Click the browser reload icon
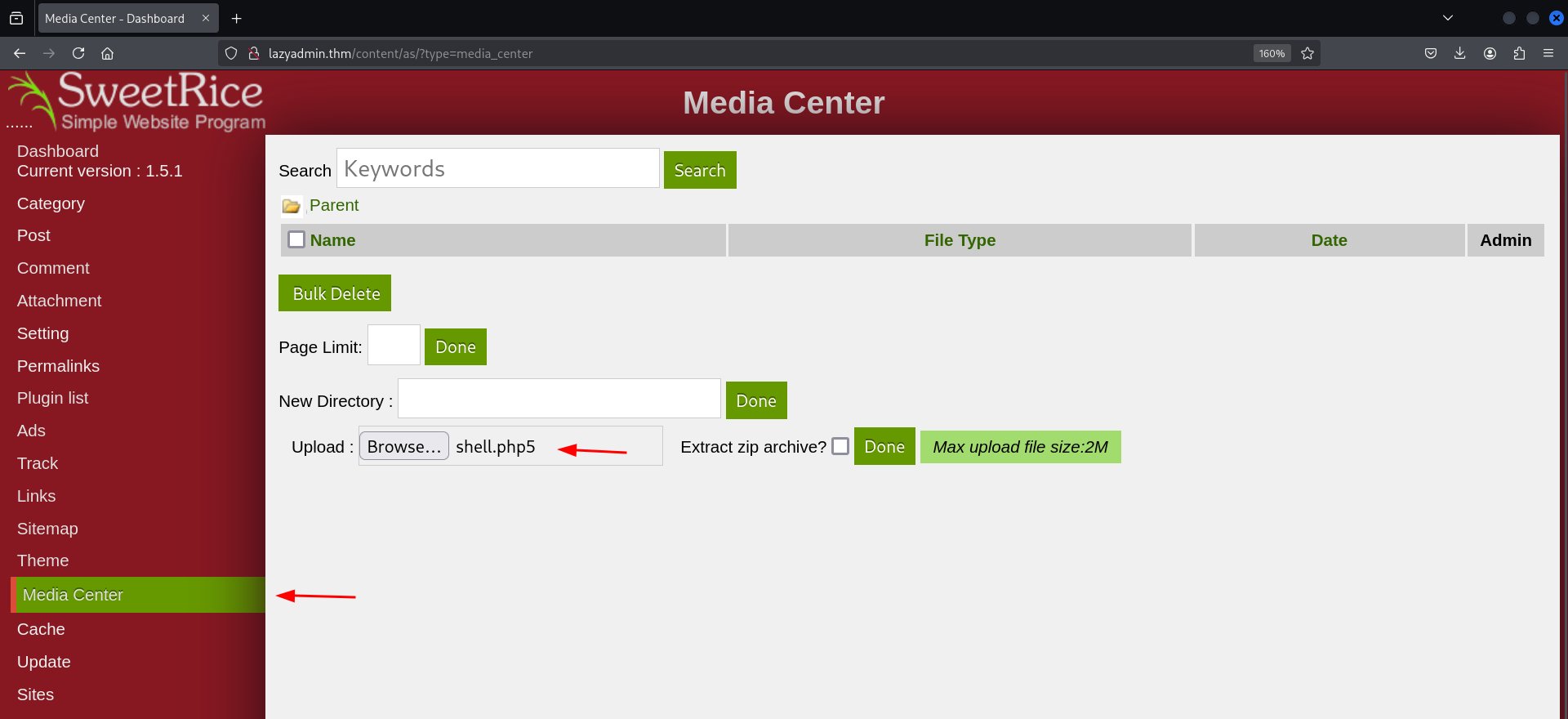1568x719 pixels. (78, 53)
